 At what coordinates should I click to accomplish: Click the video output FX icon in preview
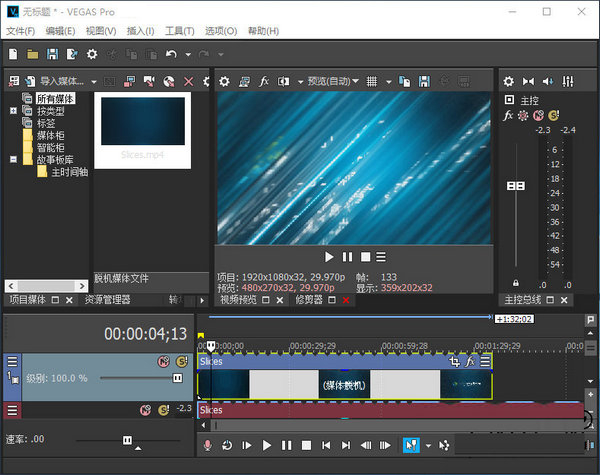pos(264,81)
